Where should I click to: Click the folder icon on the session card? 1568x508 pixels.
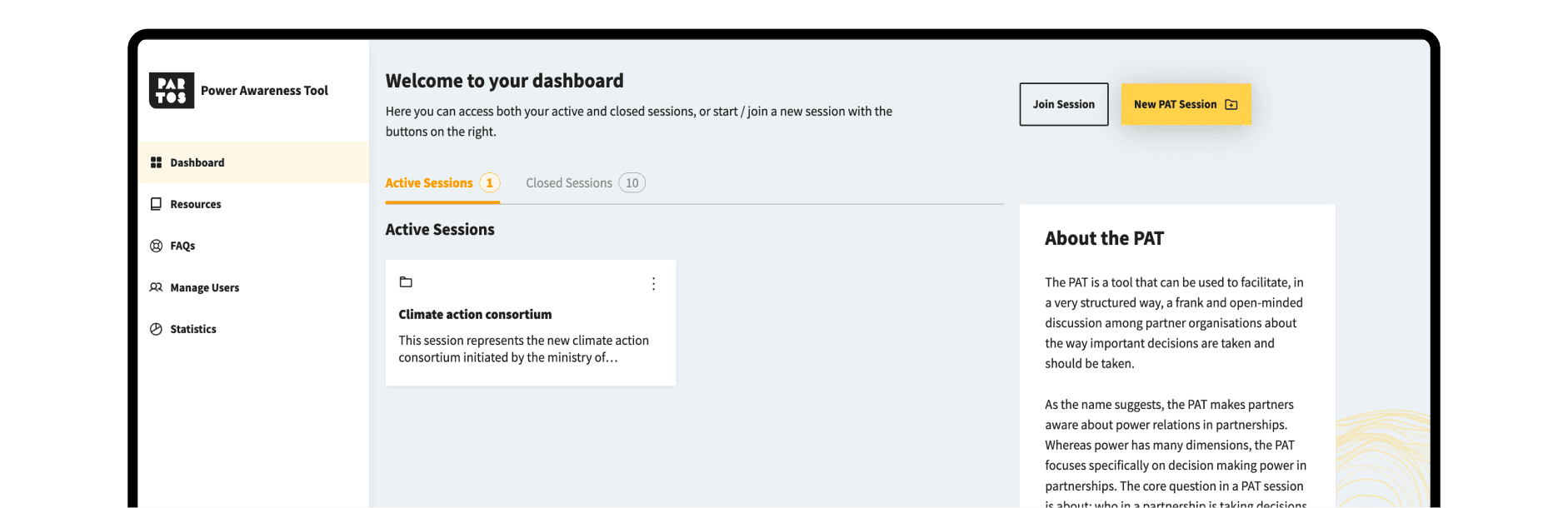tap(406, 282)
